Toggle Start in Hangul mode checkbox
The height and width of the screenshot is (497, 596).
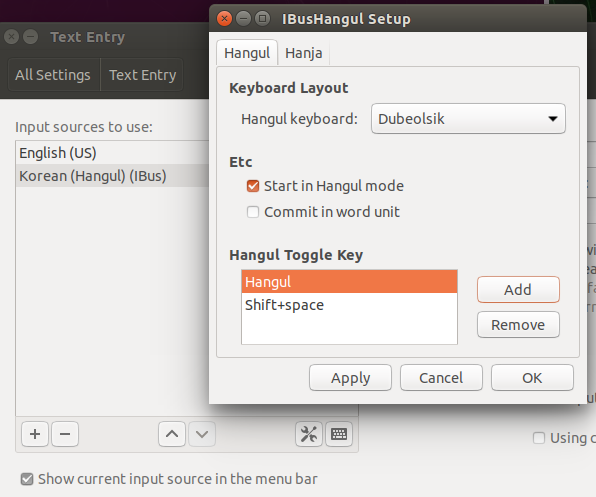[253, 186]
